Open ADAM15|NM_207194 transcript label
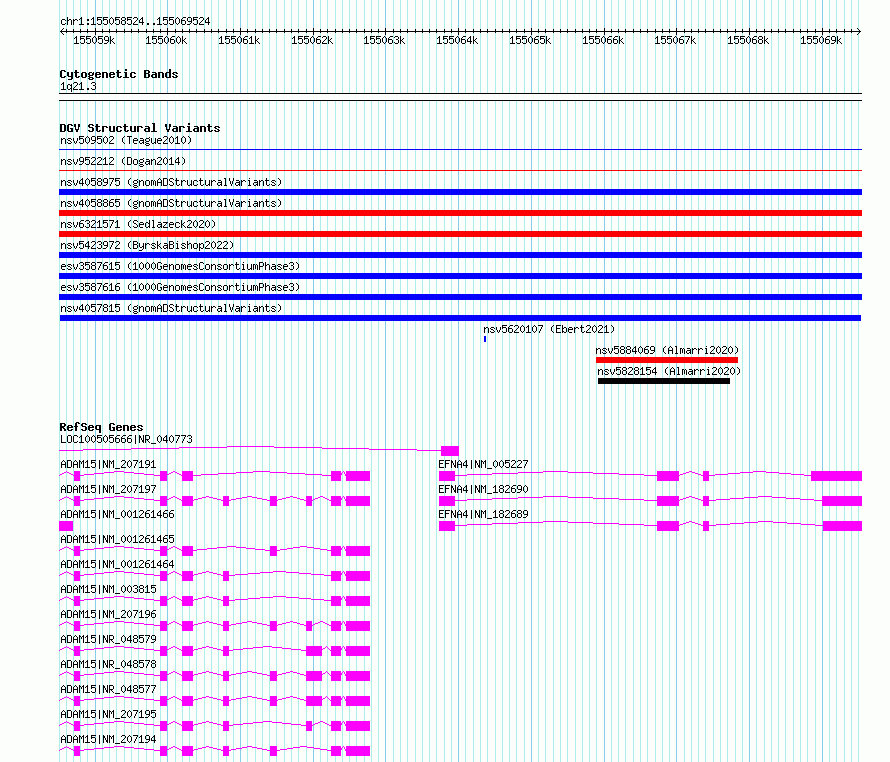The width and height of the screenshot is (890, 762). click(108, 739)
